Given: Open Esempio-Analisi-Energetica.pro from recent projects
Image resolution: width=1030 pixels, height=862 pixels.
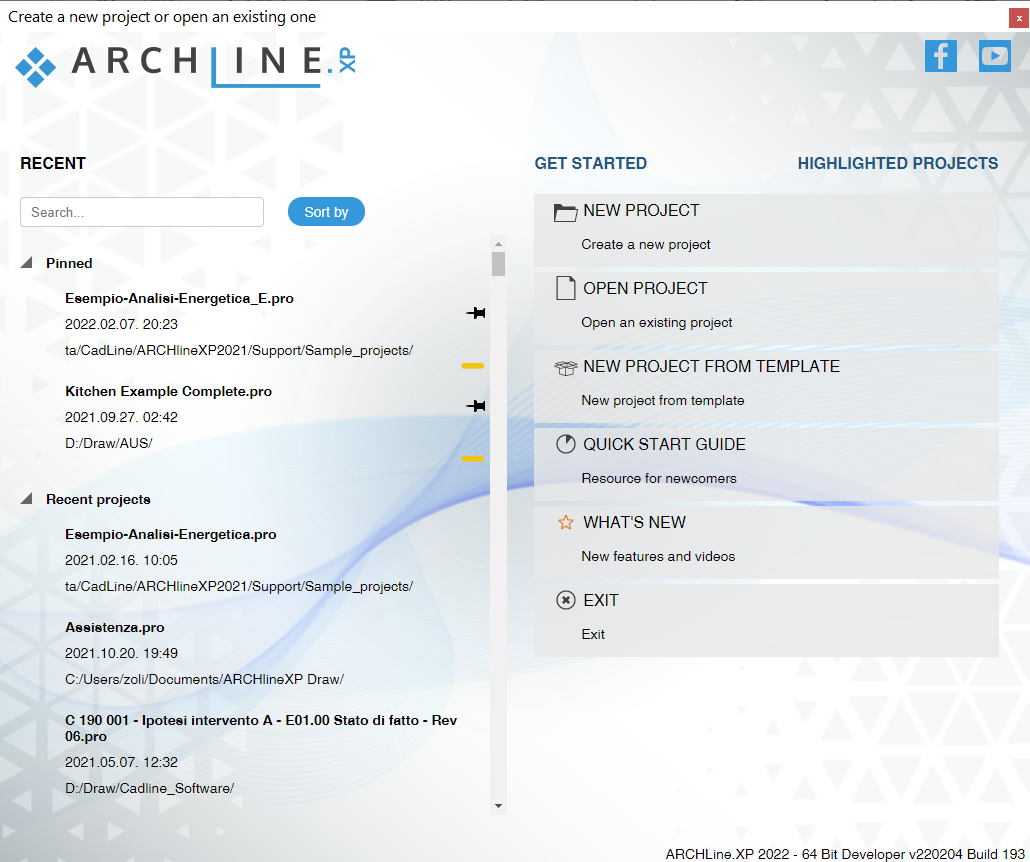Looking at the screenshot, I should (170, 535).
